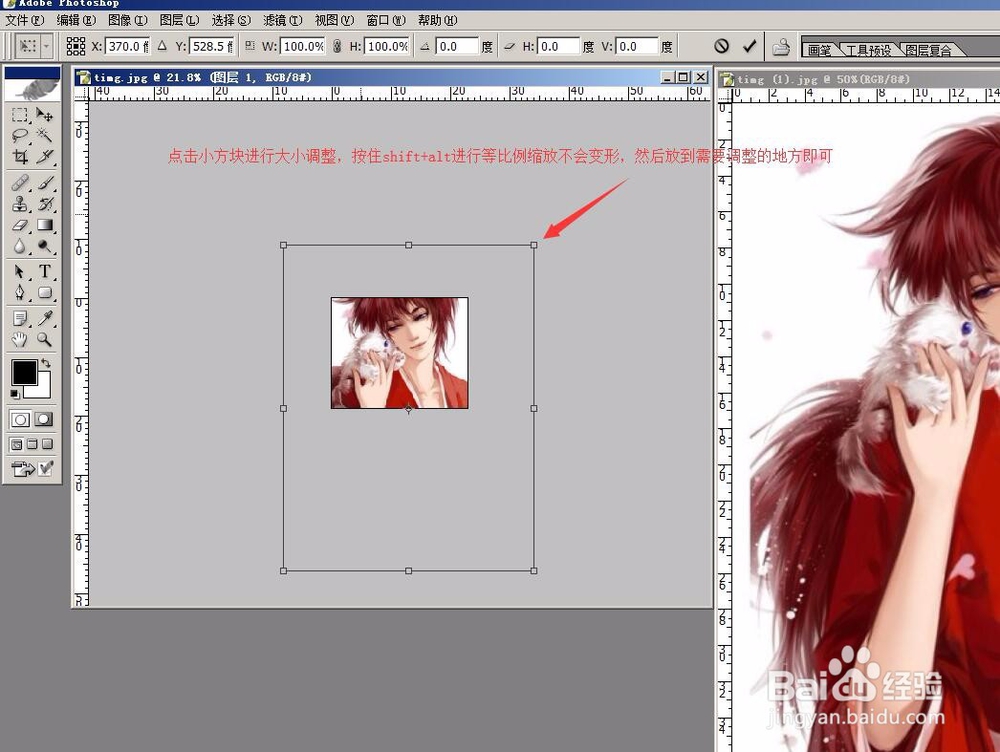This screenshot has width=1000, height=752.
Task: Select the Lasso tool
Action: point(20,135)
